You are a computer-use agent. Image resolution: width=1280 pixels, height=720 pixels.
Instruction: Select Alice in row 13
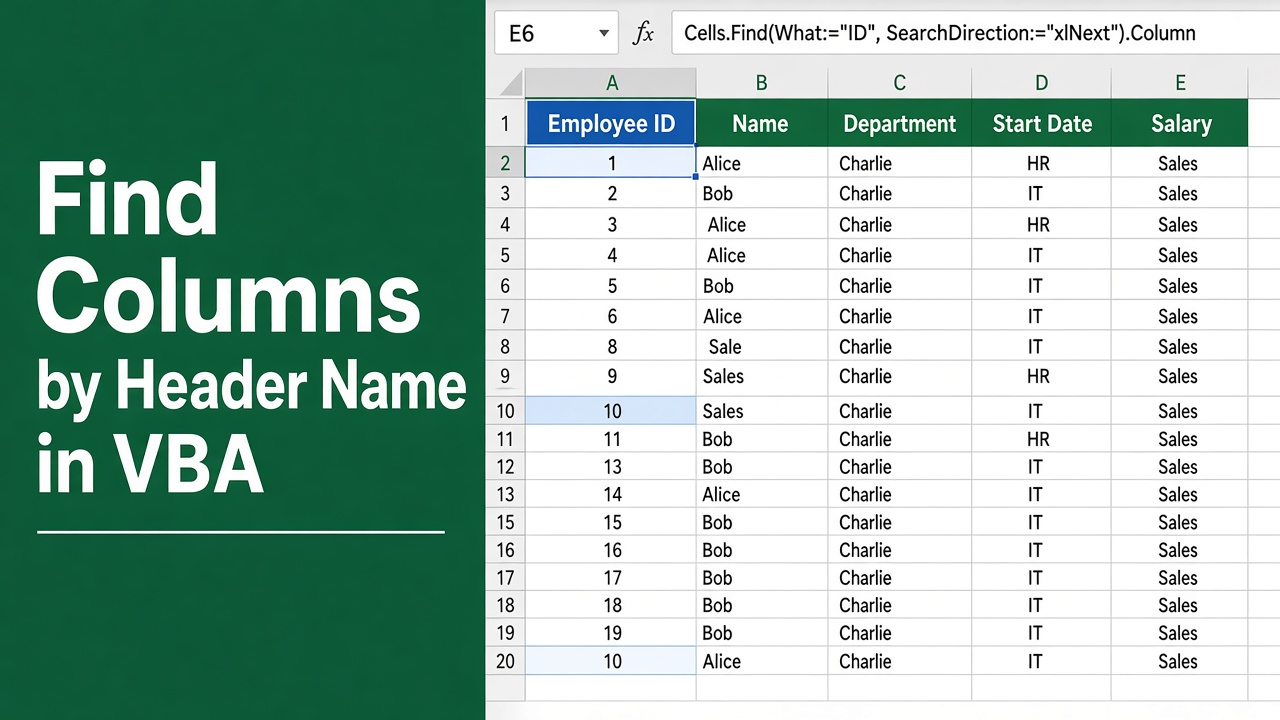[761, 495]
